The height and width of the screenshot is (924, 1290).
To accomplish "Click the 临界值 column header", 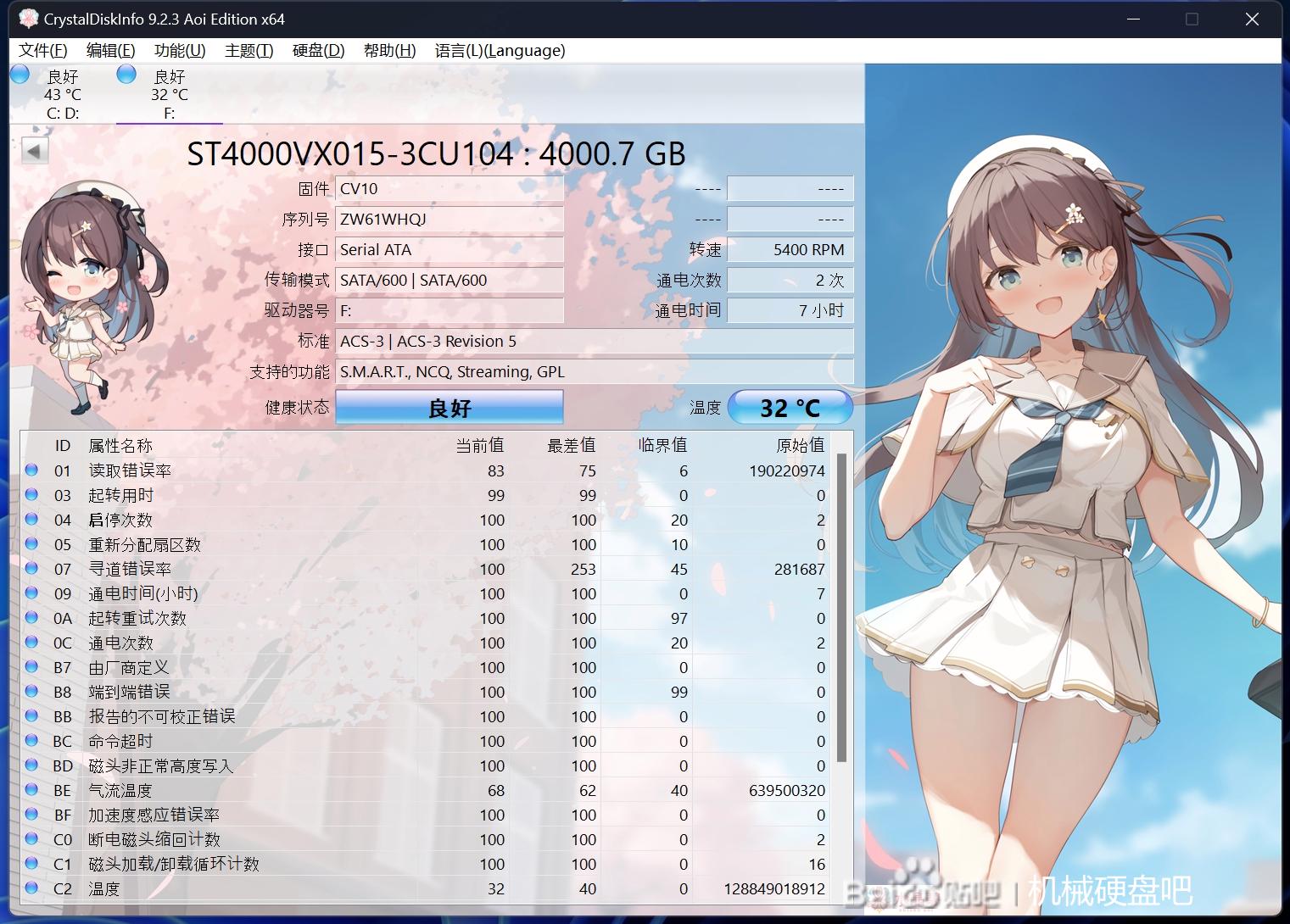I will pyautogui.click(x=663, y=446).
